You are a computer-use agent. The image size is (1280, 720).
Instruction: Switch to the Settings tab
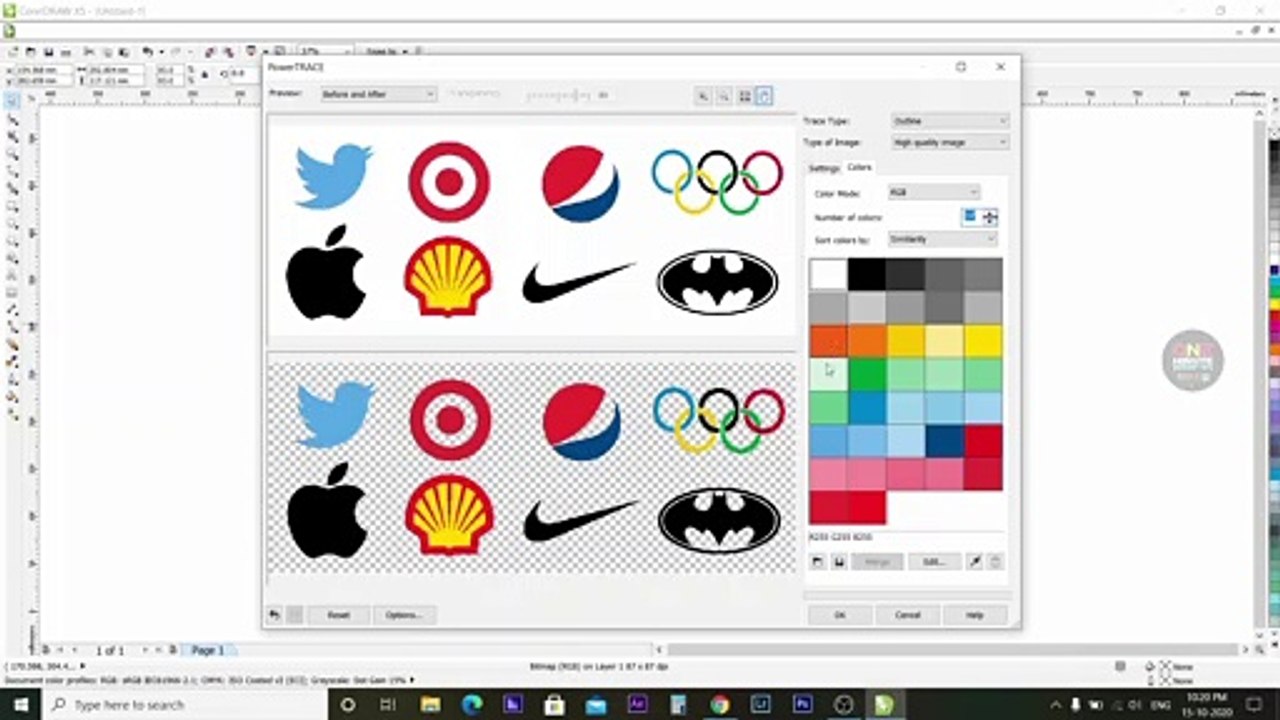tap(824, 168)
